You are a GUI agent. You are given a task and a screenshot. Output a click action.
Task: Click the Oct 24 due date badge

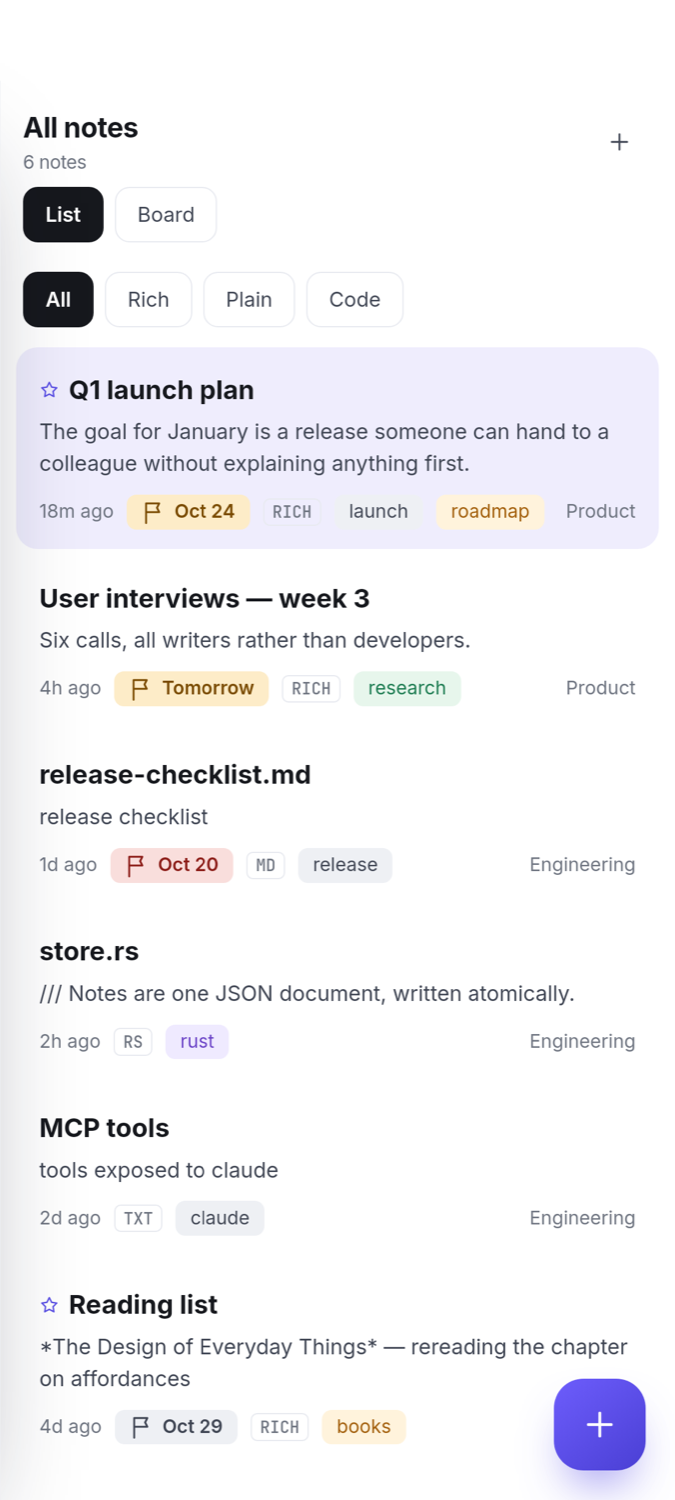point(188,512)
